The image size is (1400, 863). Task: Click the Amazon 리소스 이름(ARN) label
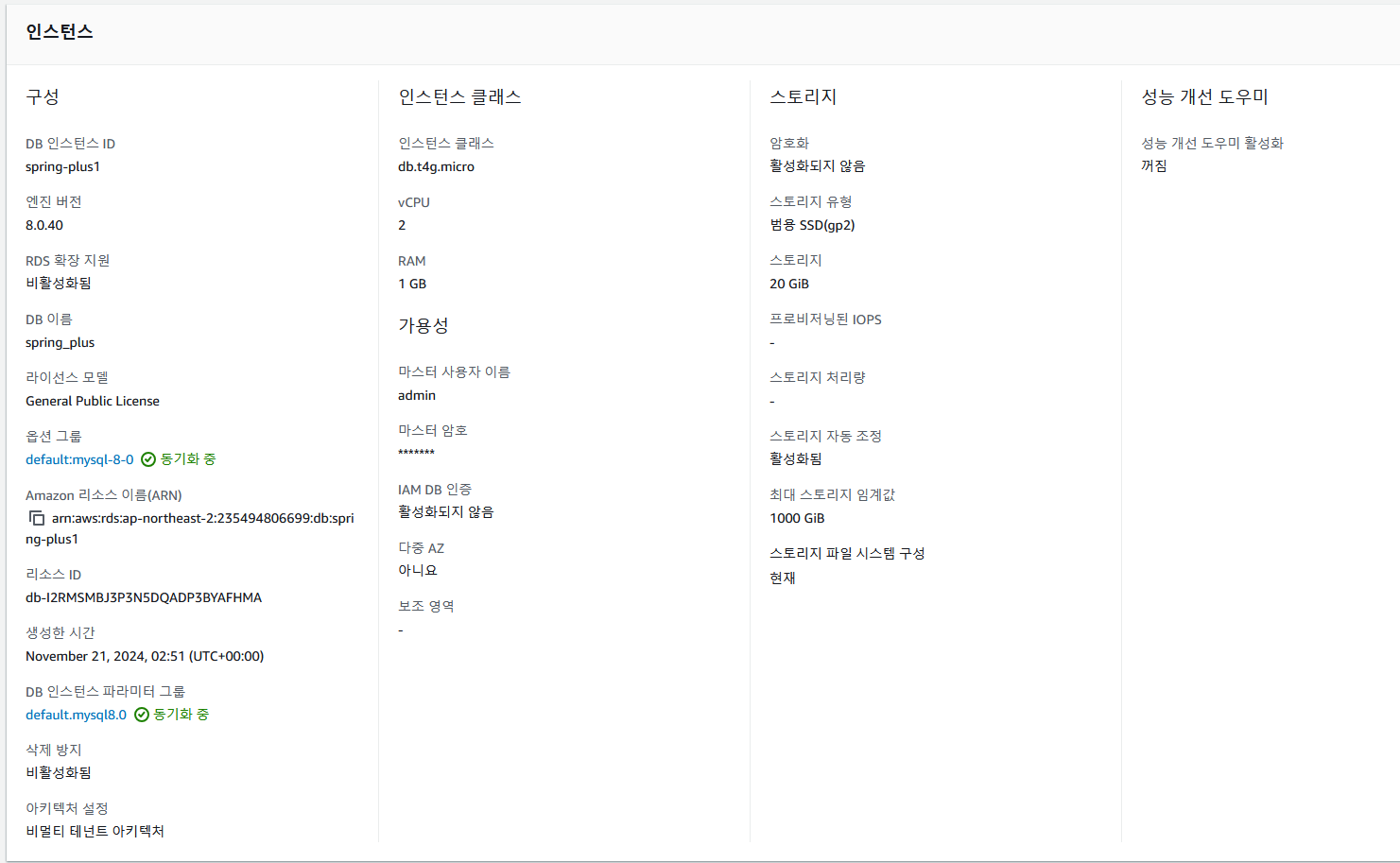[104, 495]
